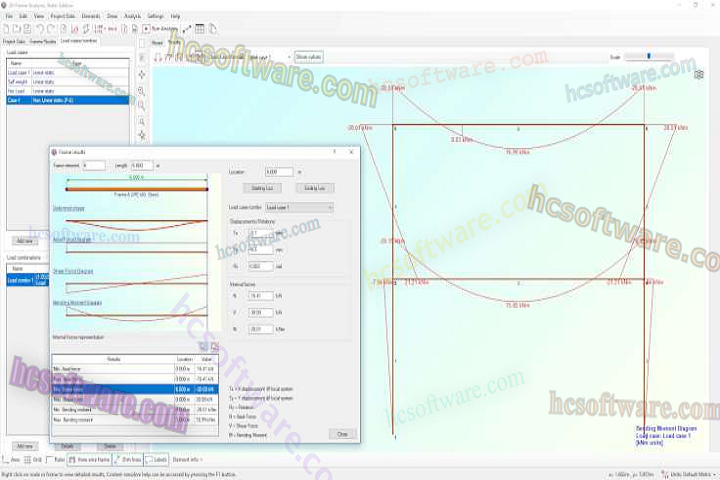
Task: Click the Shear Force Diagram link
Action: coord(73,271)
